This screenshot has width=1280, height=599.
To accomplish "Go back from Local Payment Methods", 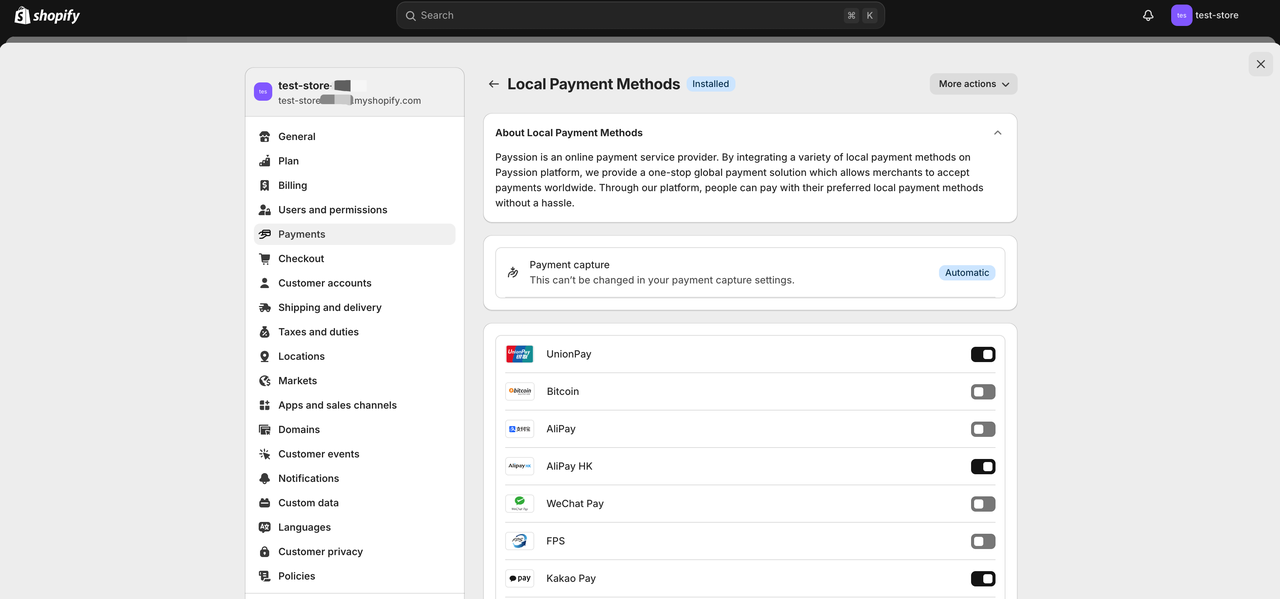I will [x=493, y=83].
